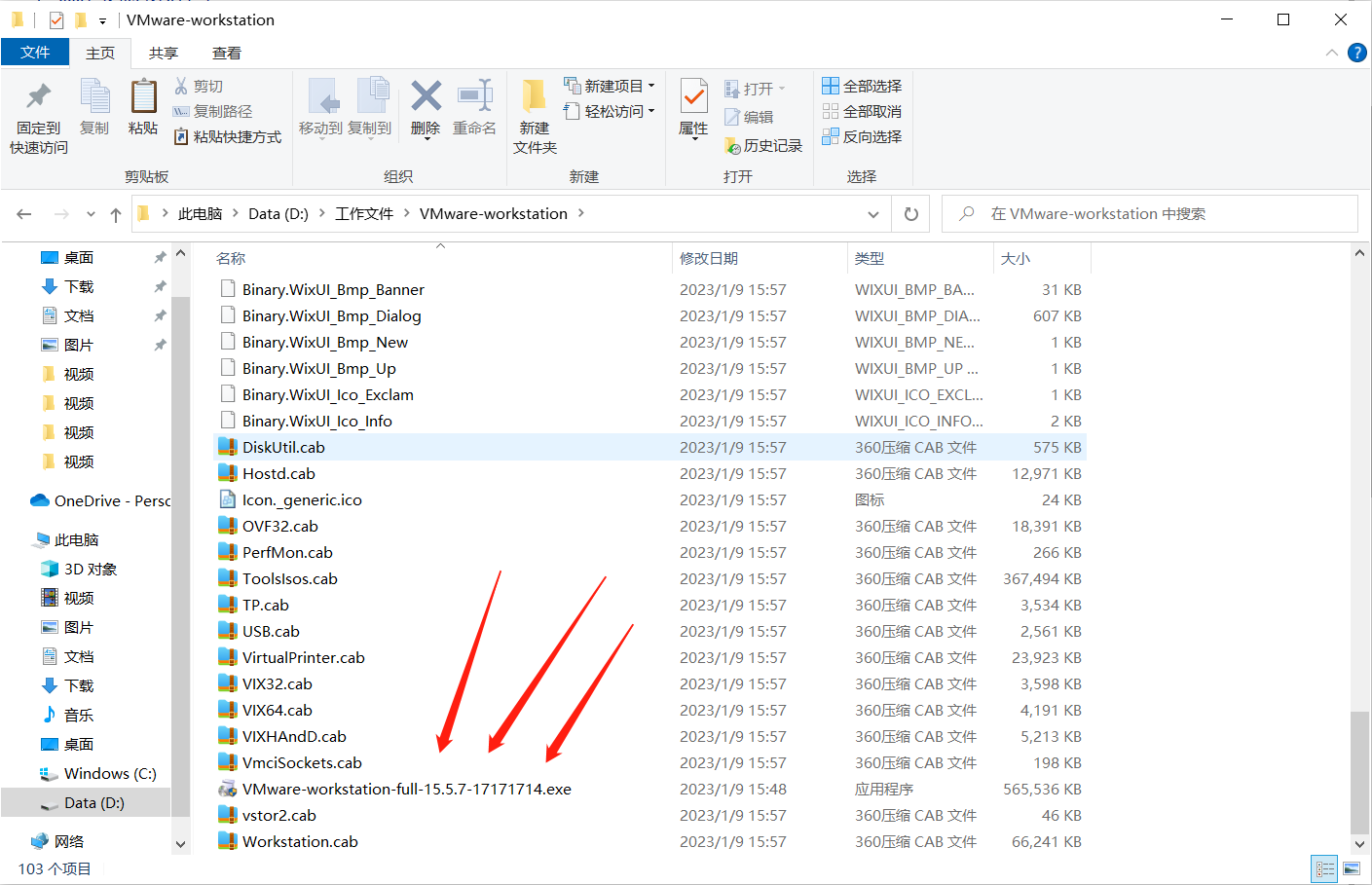This screenshot has height=885, width=1372.
Task: Switch to the 主页 ribbon tab
Action: click(100, 54)
